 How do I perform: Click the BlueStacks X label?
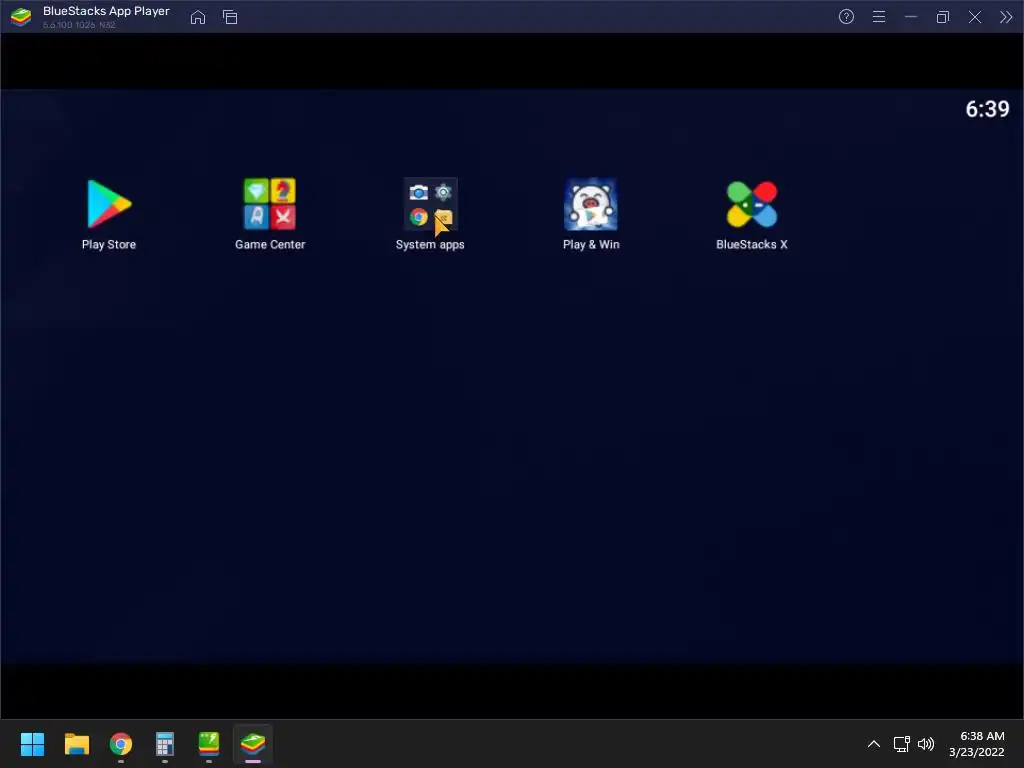click(x=752, y=244)
